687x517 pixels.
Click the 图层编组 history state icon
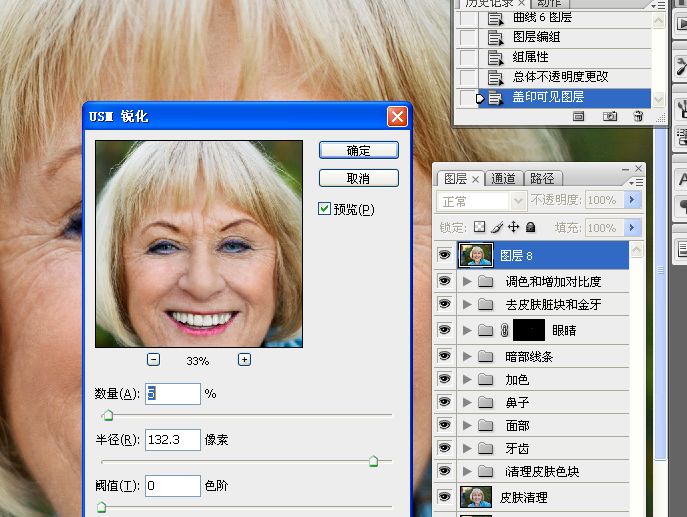point(495,38)
